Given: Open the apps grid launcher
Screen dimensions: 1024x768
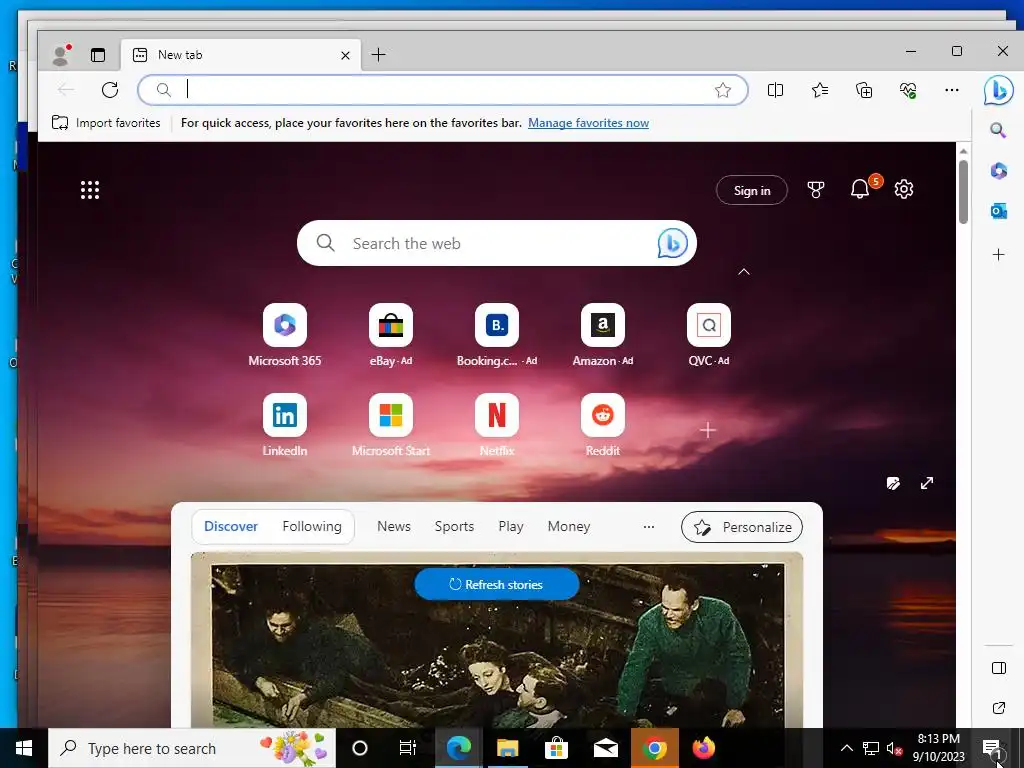Looking at the screenshot, I should tap(90, 190).
